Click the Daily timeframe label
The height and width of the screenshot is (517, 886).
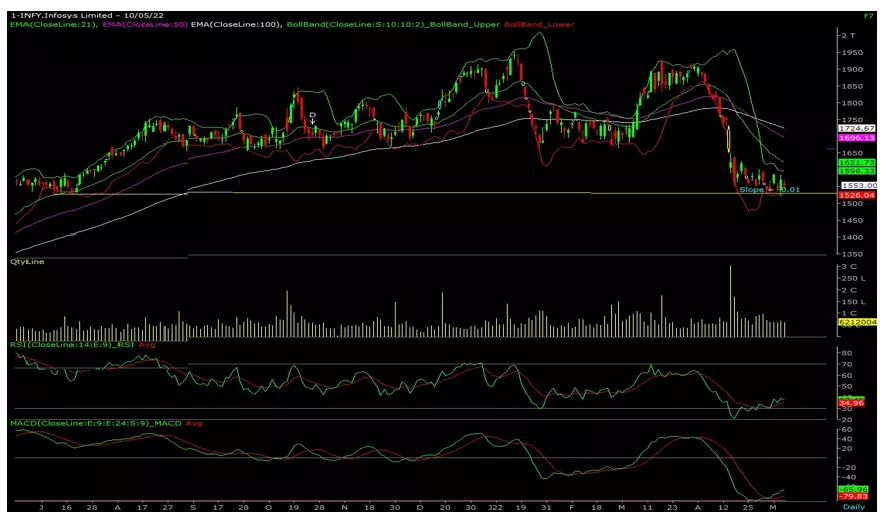click(x=853, y=508)
